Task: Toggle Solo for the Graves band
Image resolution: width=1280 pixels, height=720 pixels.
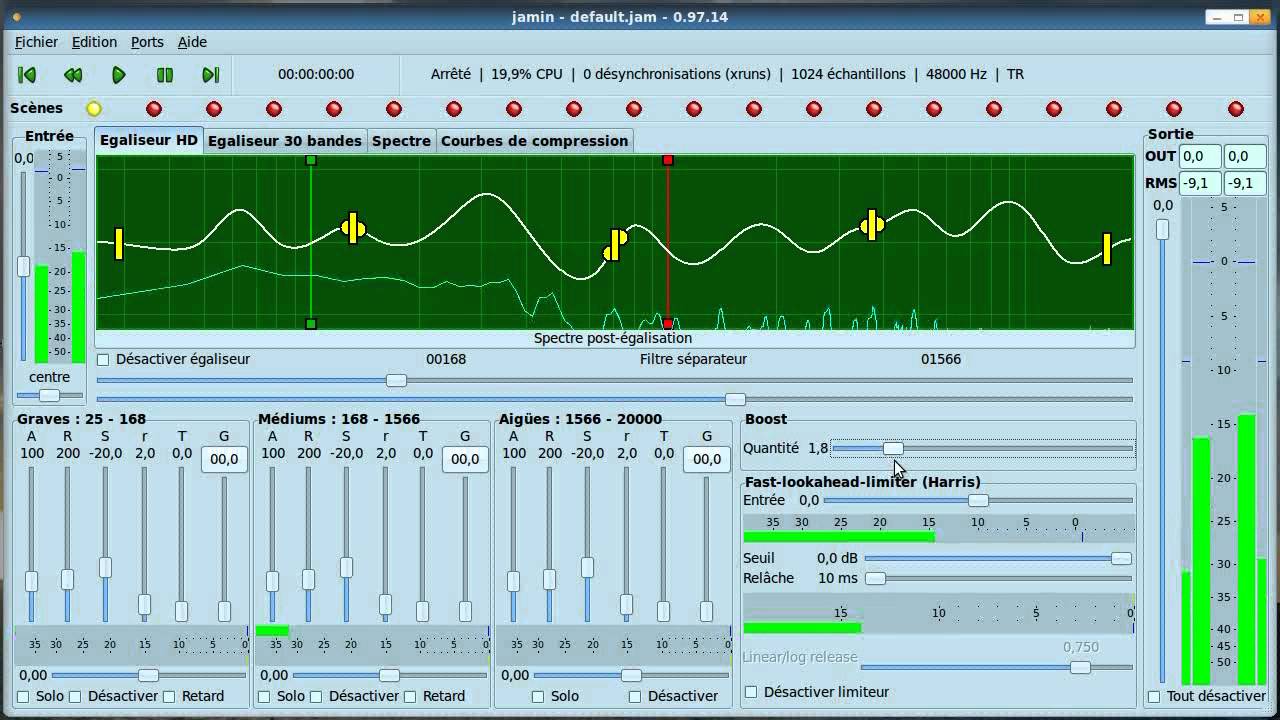Action: coord(23,697)
